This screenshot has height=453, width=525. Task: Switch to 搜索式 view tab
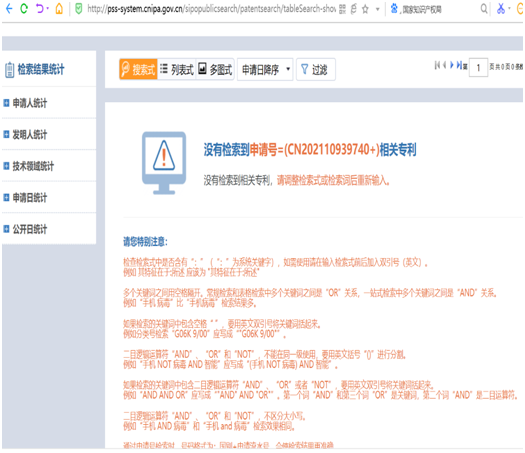pyautogui.click(x=138, y=69)
